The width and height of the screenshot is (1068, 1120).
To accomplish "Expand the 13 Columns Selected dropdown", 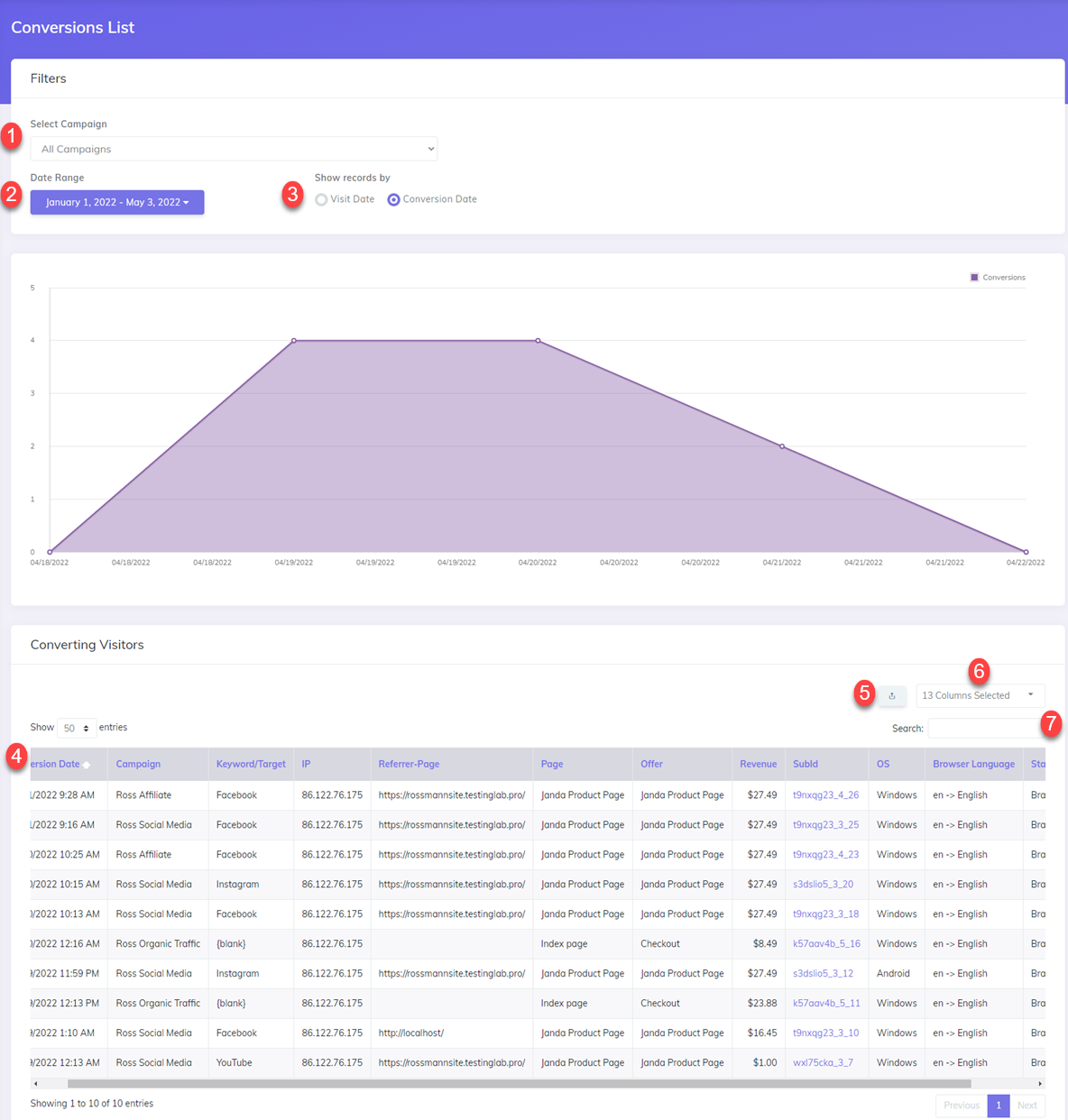I will point(980,695).
